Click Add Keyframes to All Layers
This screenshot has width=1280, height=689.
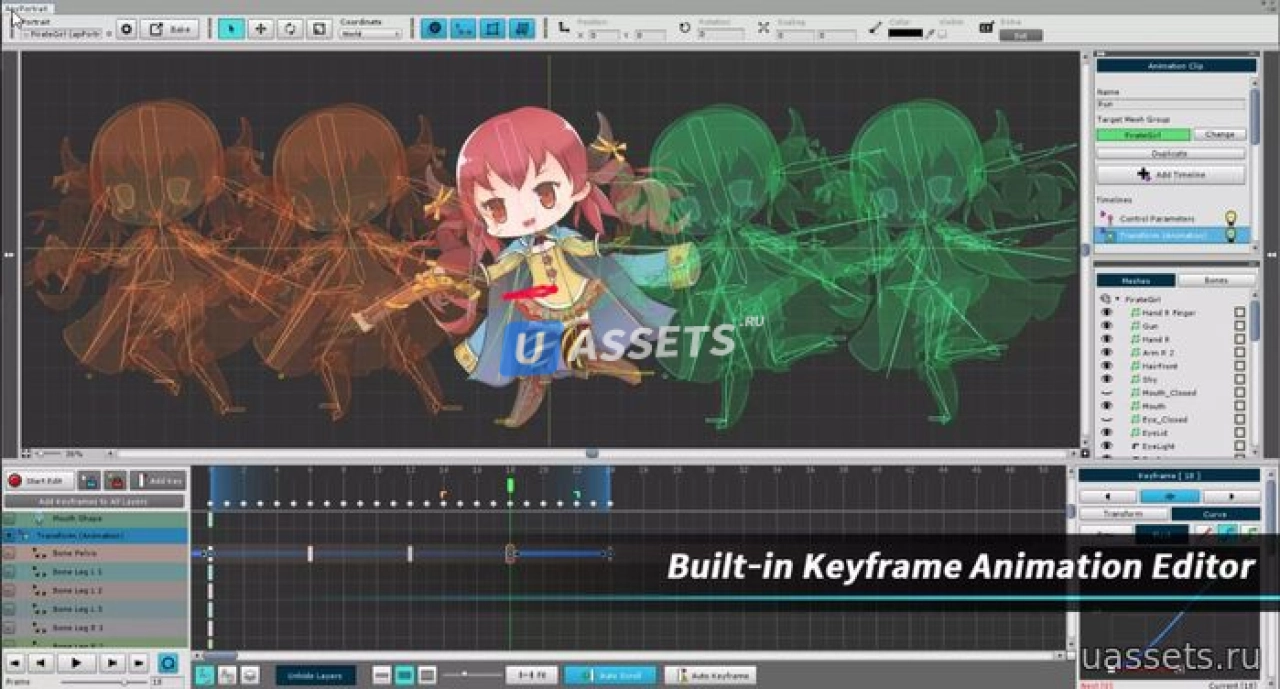(x=95, y=501)
